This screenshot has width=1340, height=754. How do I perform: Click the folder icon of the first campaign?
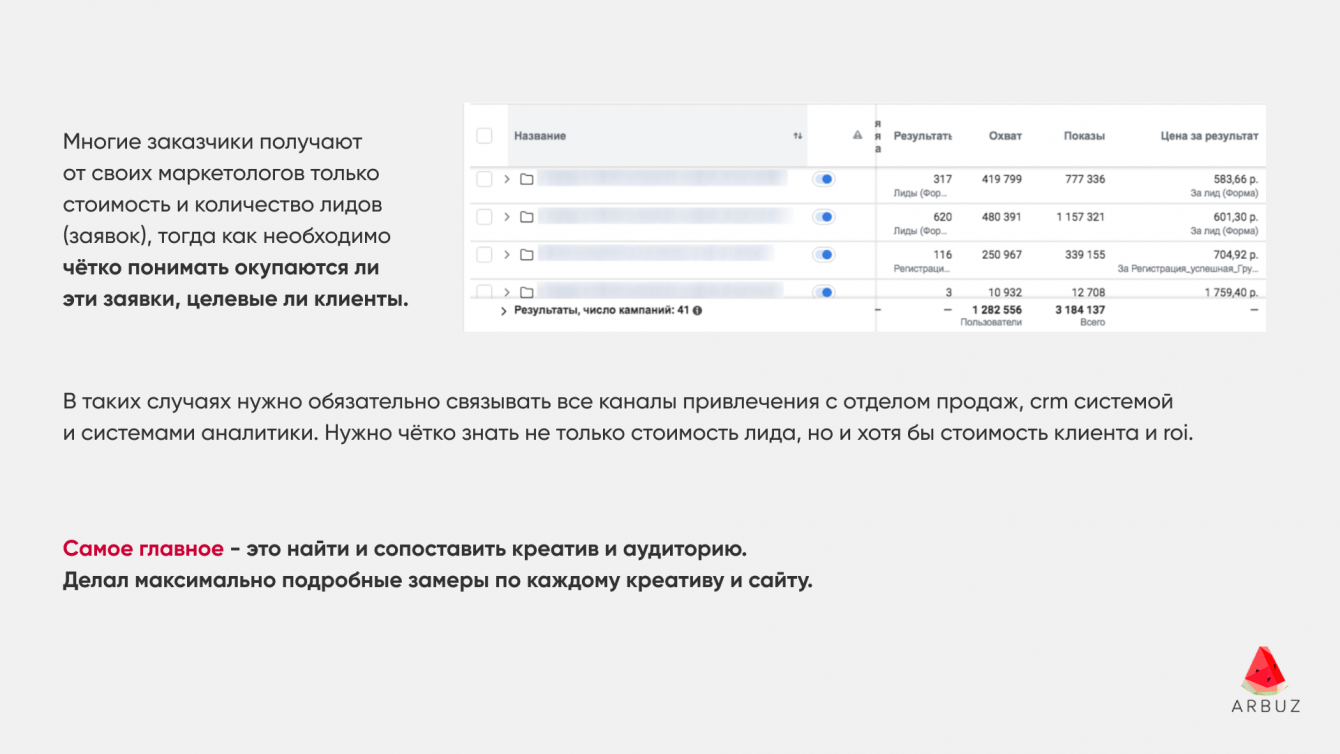[527, 179]
